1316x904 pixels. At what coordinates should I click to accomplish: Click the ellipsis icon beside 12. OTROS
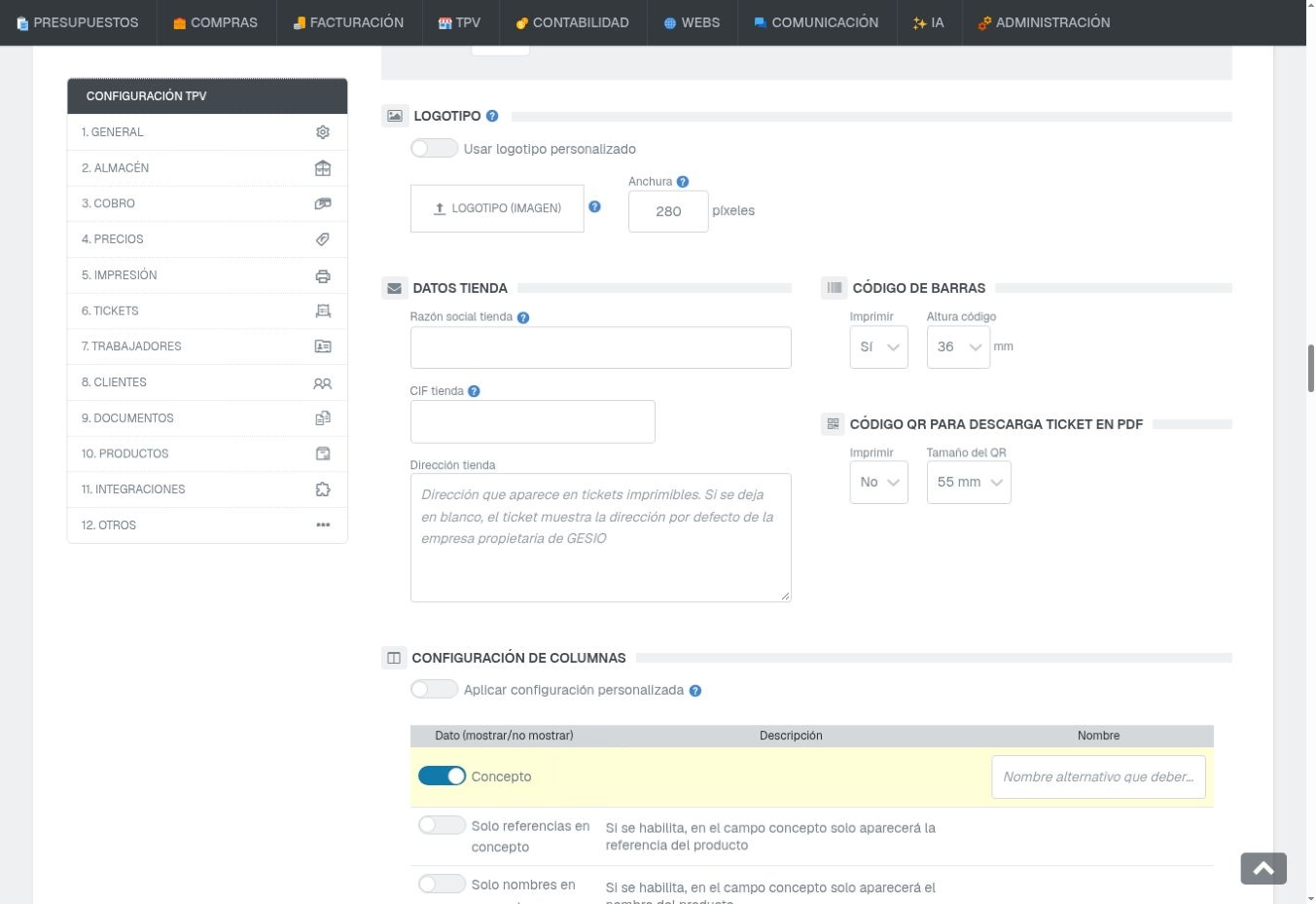click(x=323, y=525)
